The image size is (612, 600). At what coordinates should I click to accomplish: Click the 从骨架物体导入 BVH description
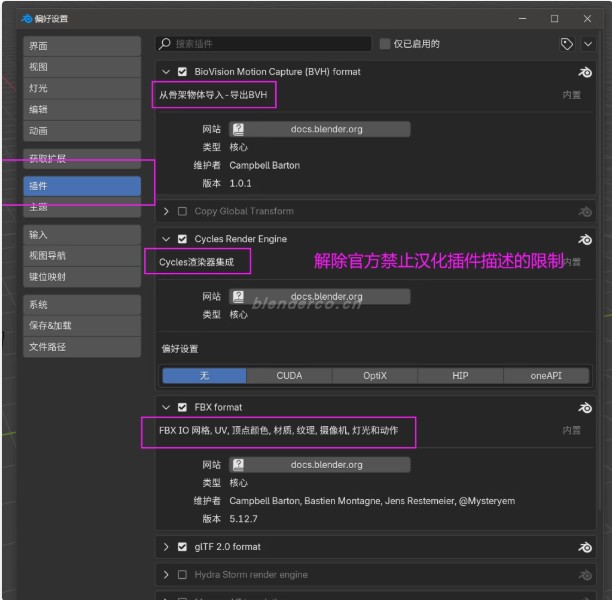[213, 95]
